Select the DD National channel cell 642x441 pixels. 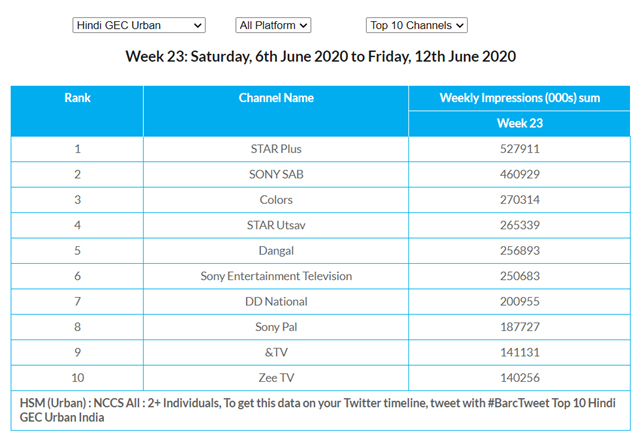276,301
